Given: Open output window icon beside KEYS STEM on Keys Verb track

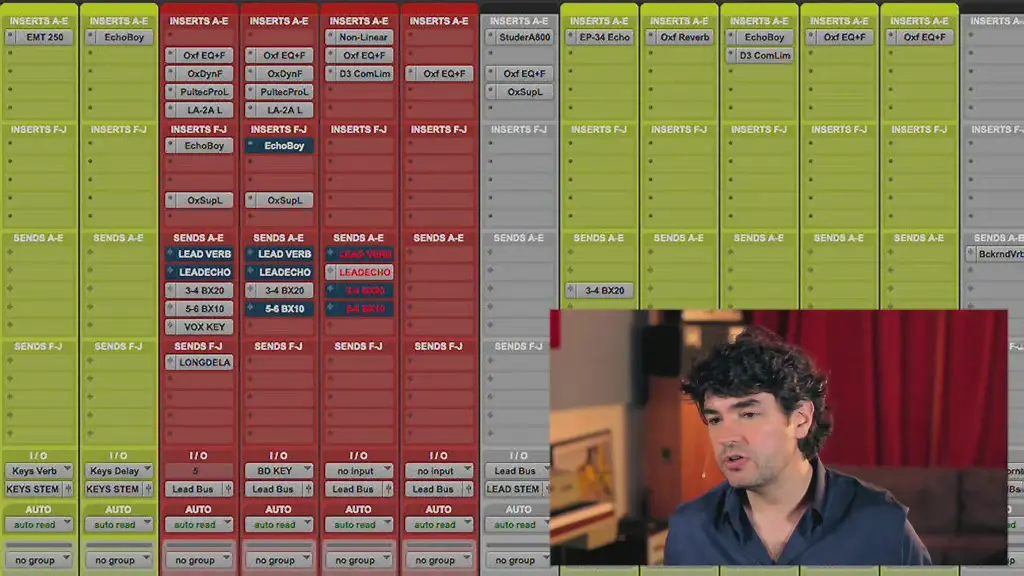Looking at the screenshot, I should (68, 488).
